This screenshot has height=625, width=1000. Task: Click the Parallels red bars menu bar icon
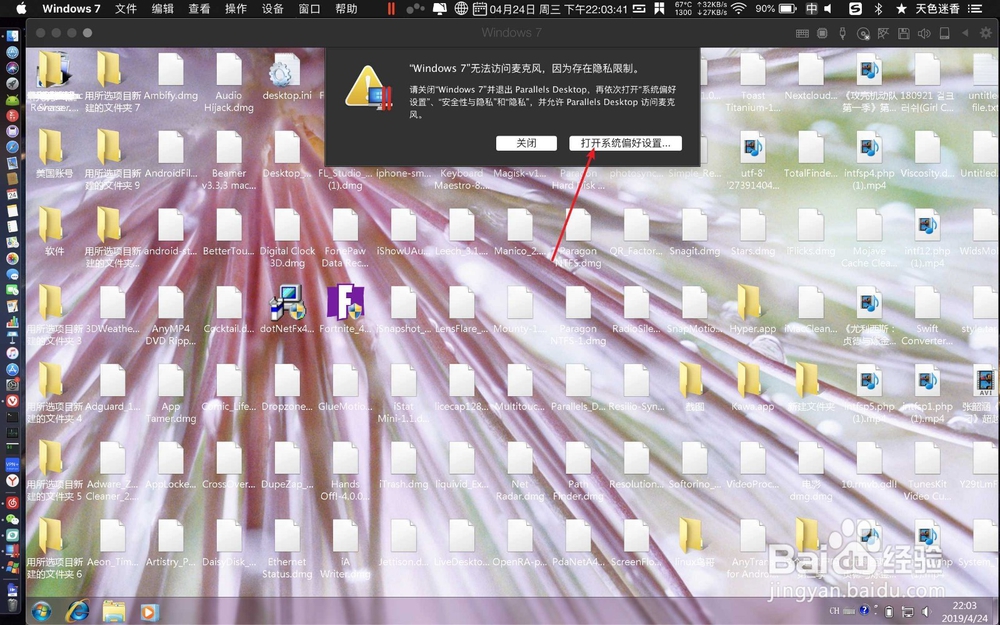391,9
